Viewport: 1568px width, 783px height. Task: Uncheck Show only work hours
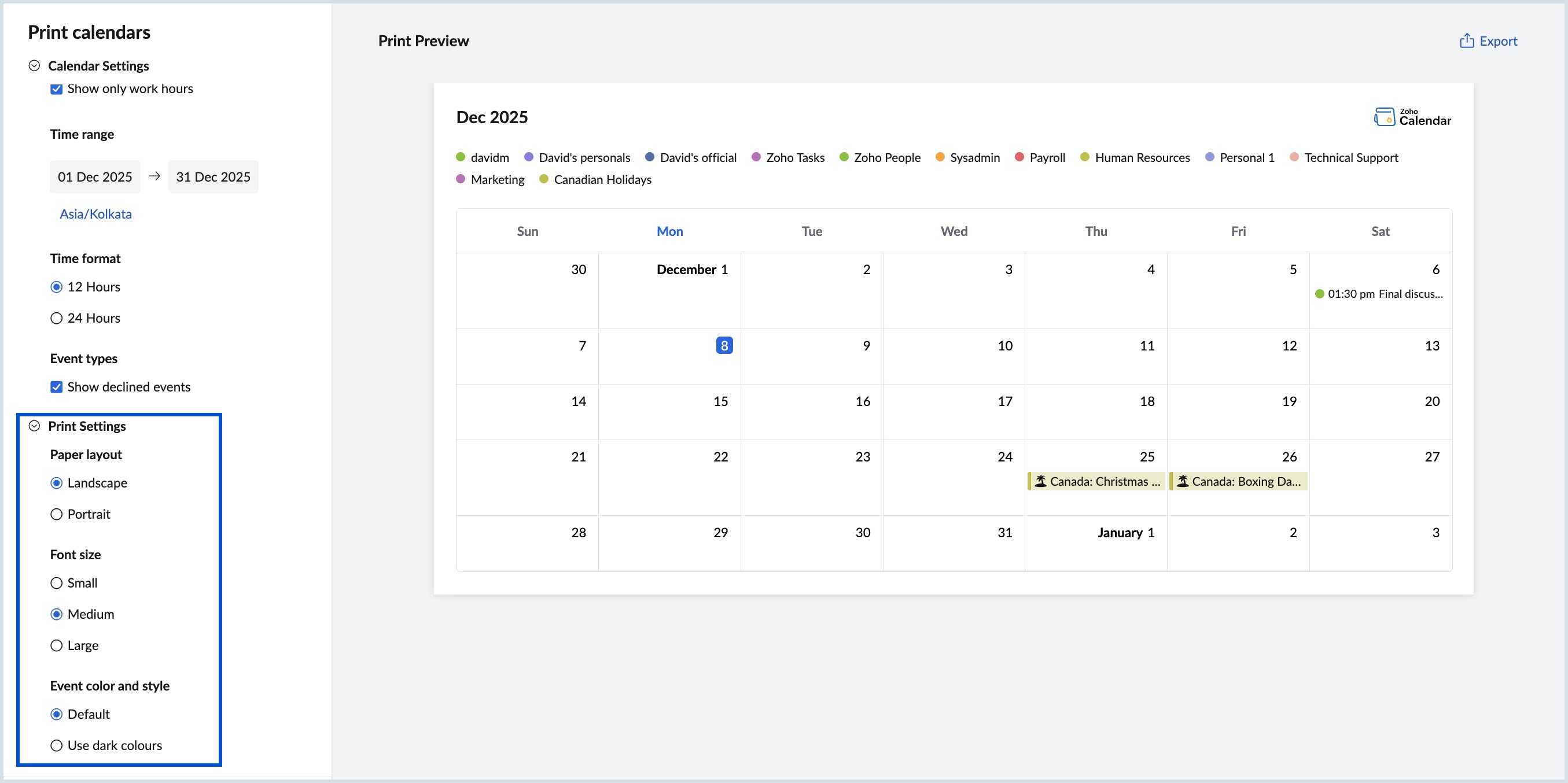(x=57, y=89)
